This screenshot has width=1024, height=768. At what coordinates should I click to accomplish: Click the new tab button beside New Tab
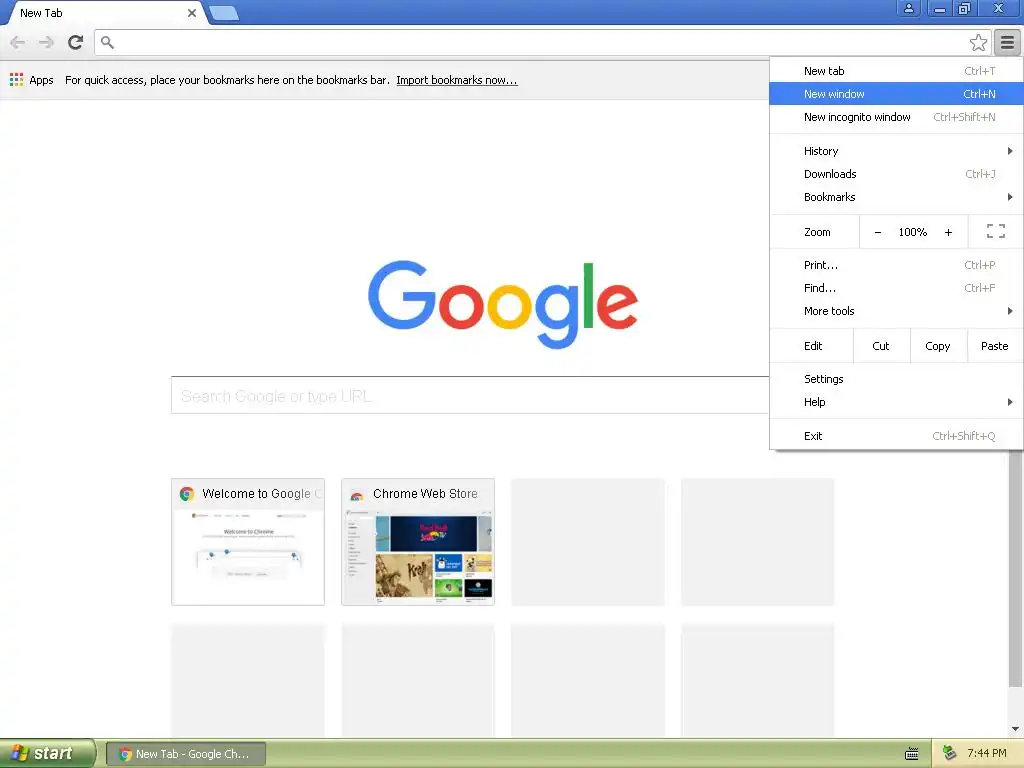pos(224,13)
